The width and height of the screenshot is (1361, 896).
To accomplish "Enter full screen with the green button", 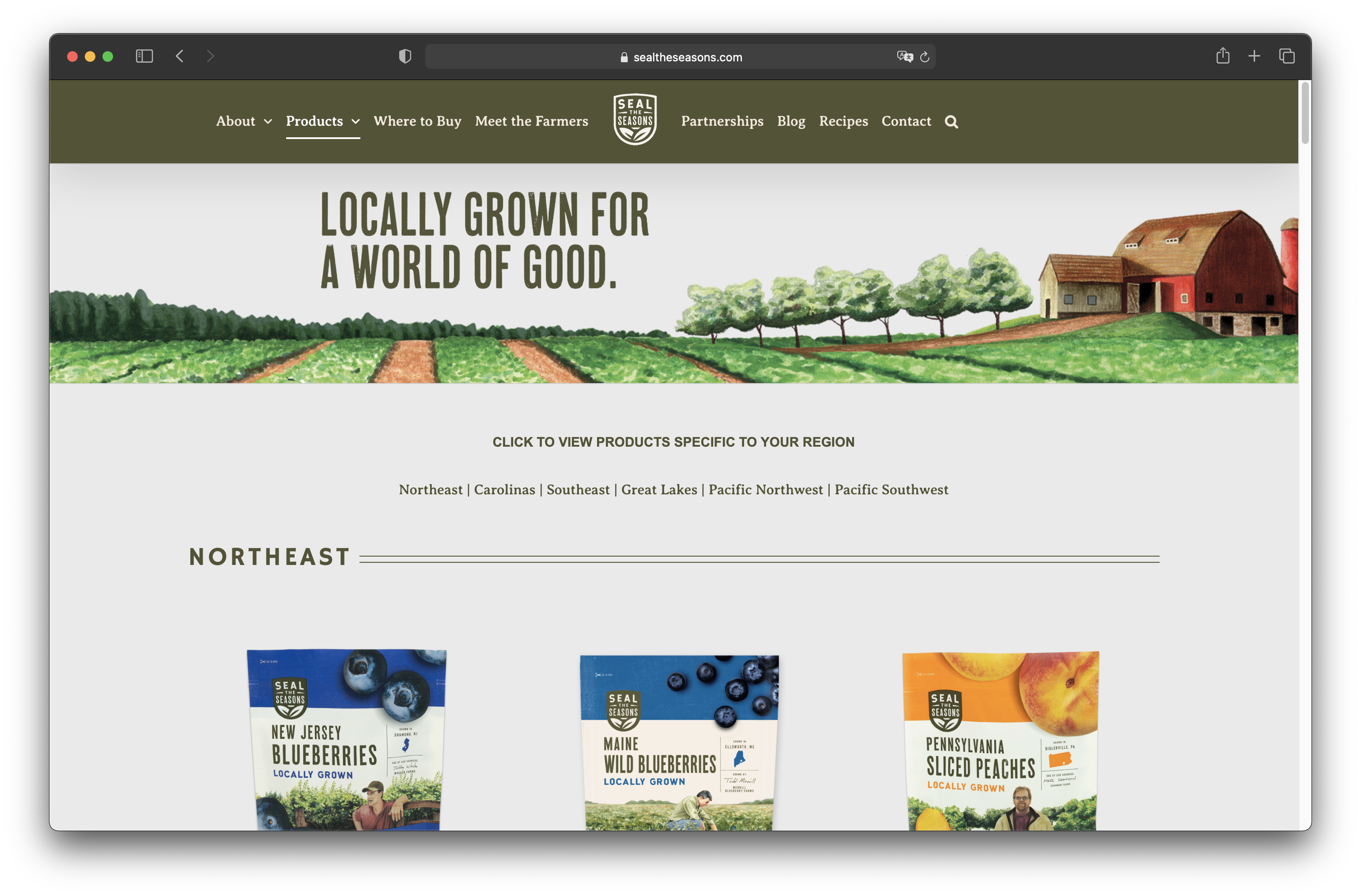I will pos(107,56).
